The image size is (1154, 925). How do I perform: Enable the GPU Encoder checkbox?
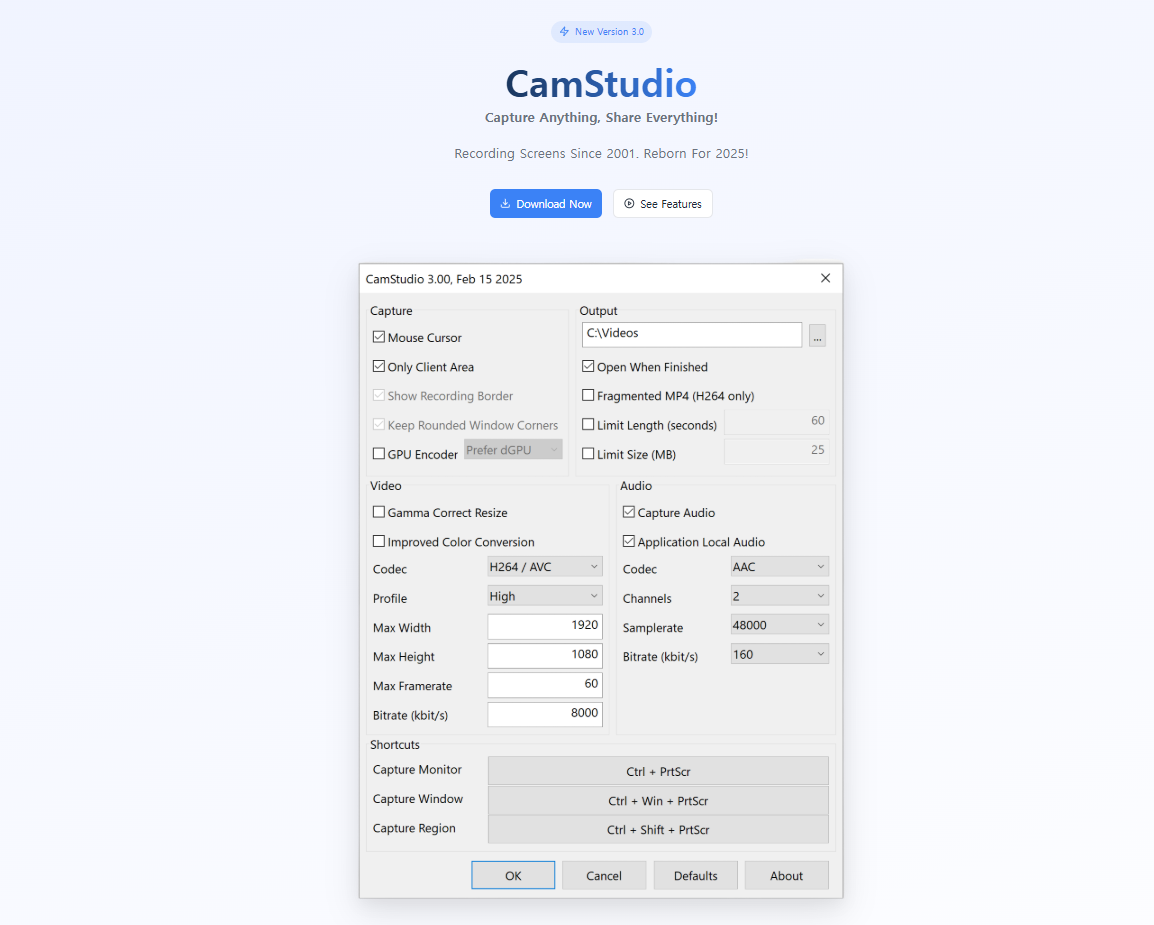point(379,454)
